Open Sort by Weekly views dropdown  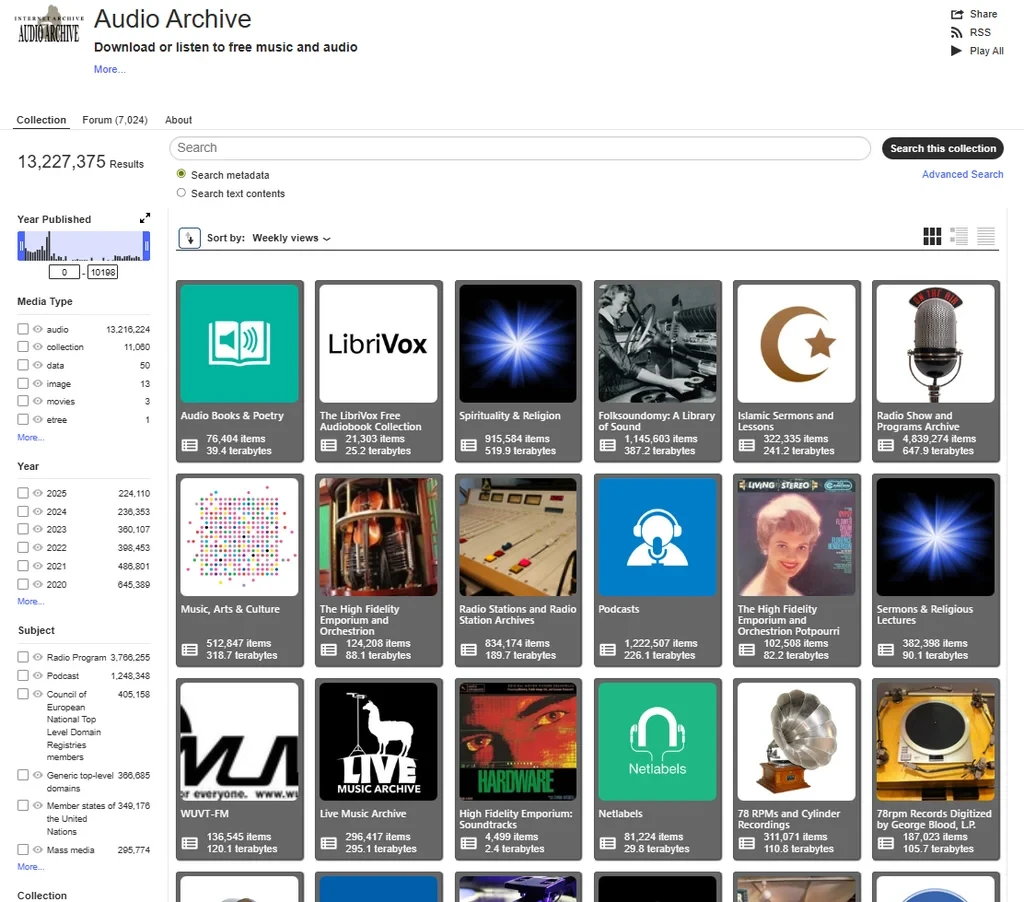tap(291, 238)
